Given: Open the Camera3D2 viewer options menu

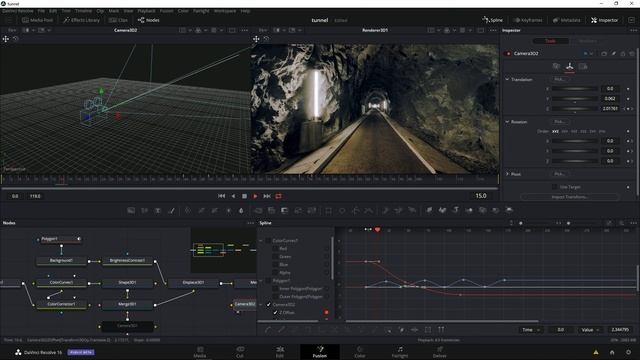Looking at the screenshot, I should click(x=244, y=30).
